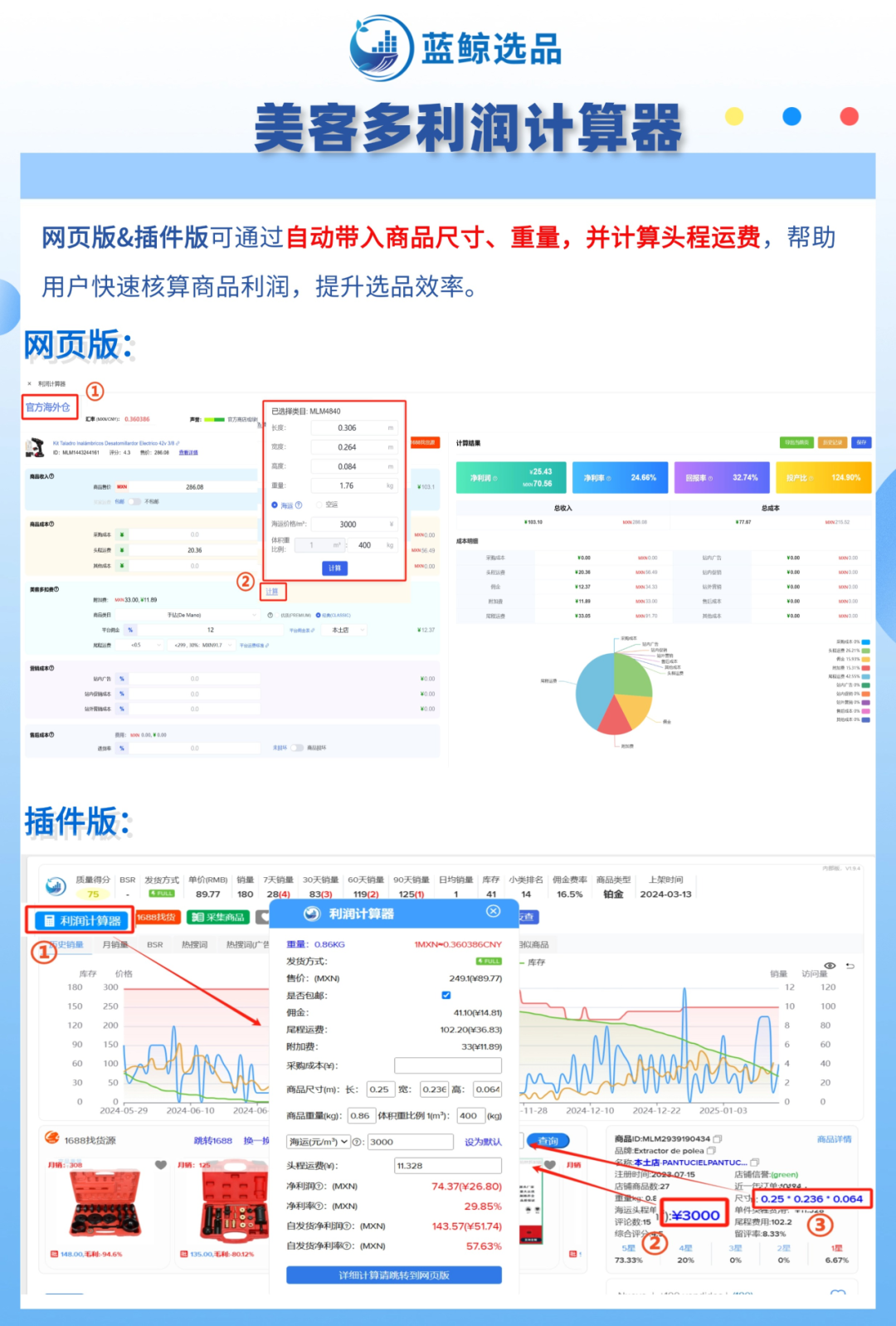Click the 采购成本(¥) input in the popup
The width and height of the screenshot is (896, 1326).
(448, 1065)
